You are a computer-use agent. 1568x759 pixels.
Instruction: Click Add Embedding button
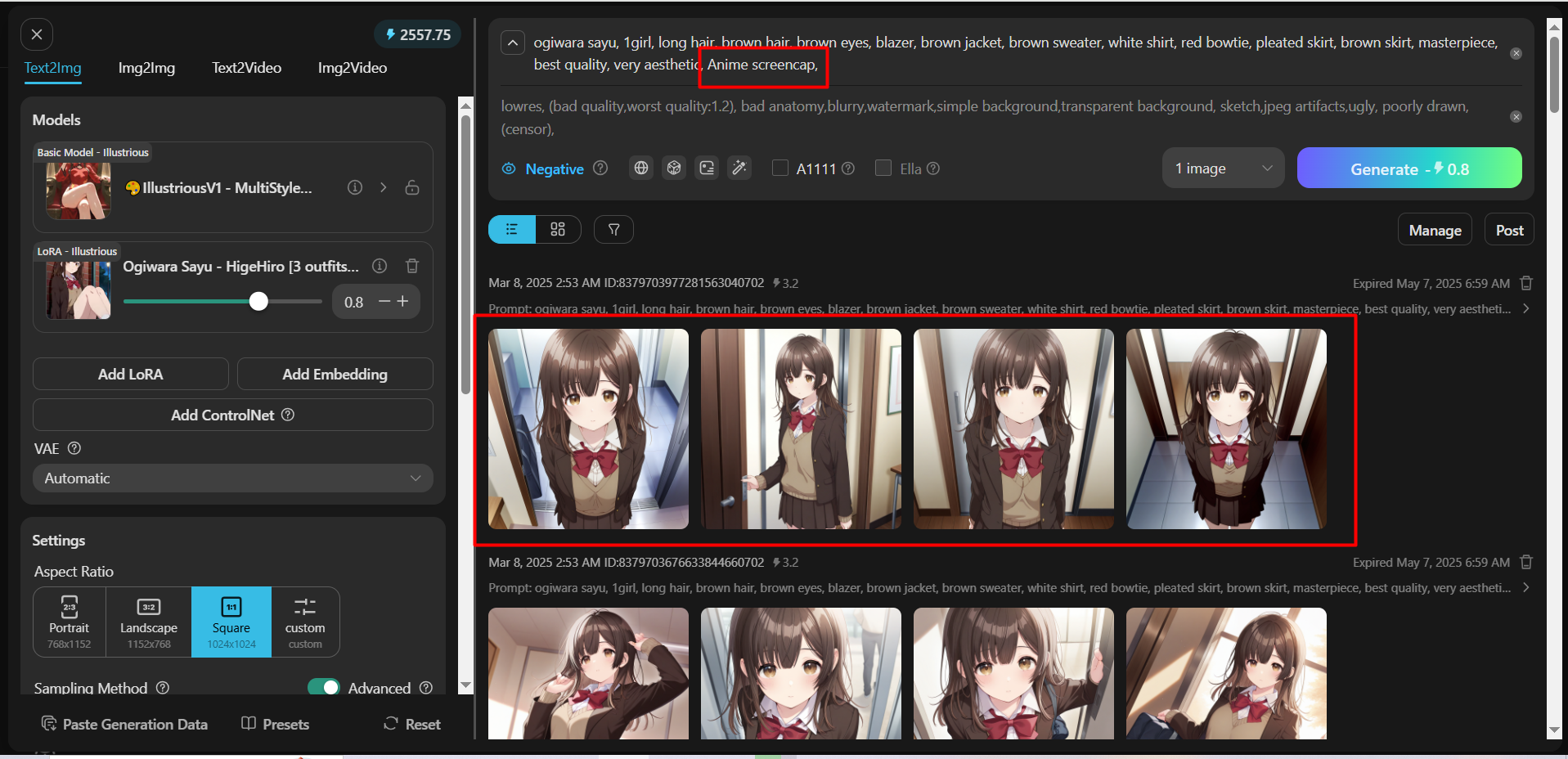click(335, 374)
